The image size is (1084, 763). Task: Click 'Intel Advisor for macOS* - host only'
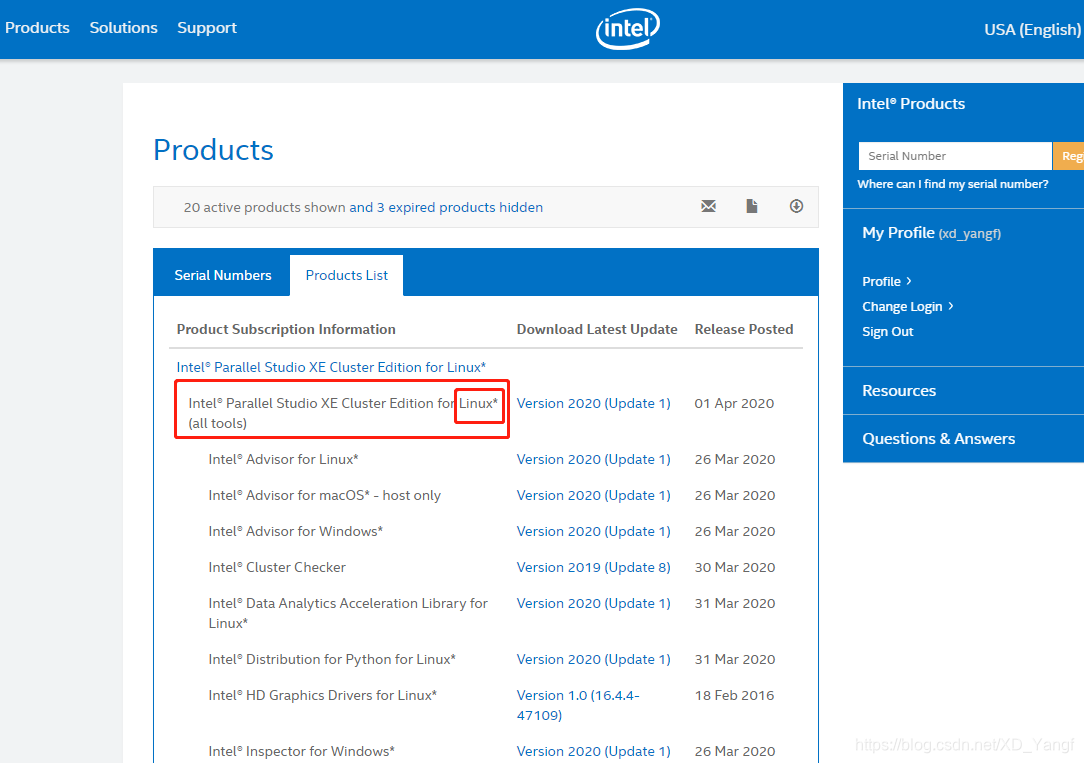click(324, 496)
